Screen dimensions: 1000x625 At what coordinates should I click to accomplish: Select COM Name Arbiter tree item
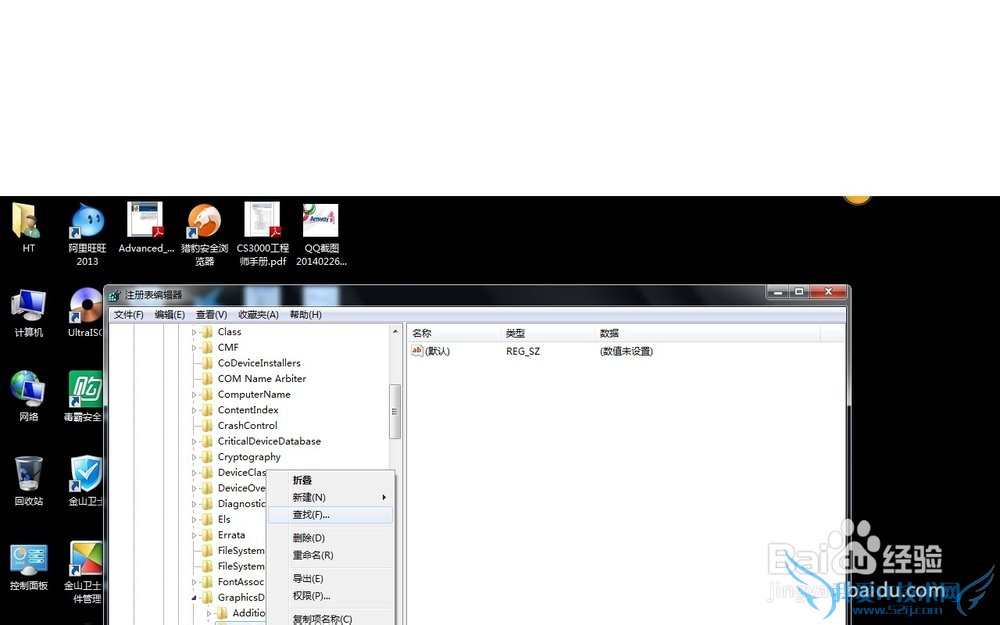261,378
